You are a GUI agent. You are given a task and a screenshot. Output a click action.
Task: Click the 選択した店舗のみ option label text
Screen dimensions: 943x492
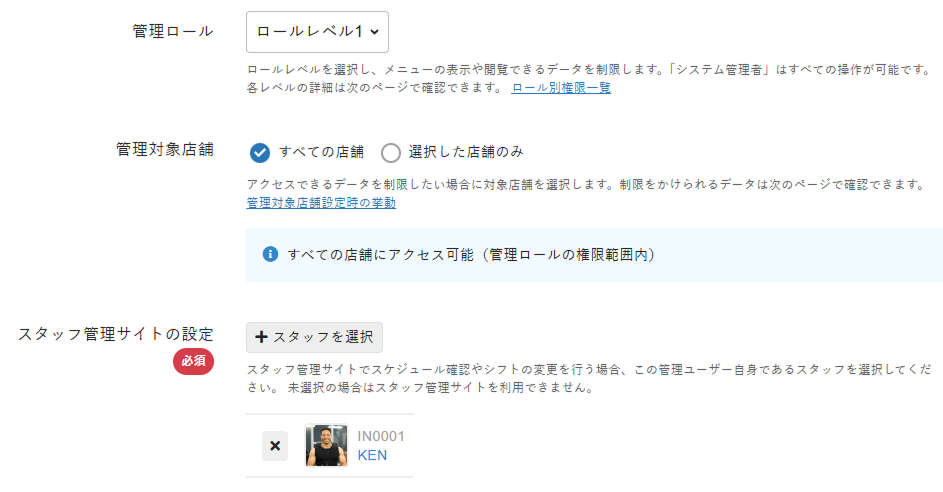(x=466, y=152)
